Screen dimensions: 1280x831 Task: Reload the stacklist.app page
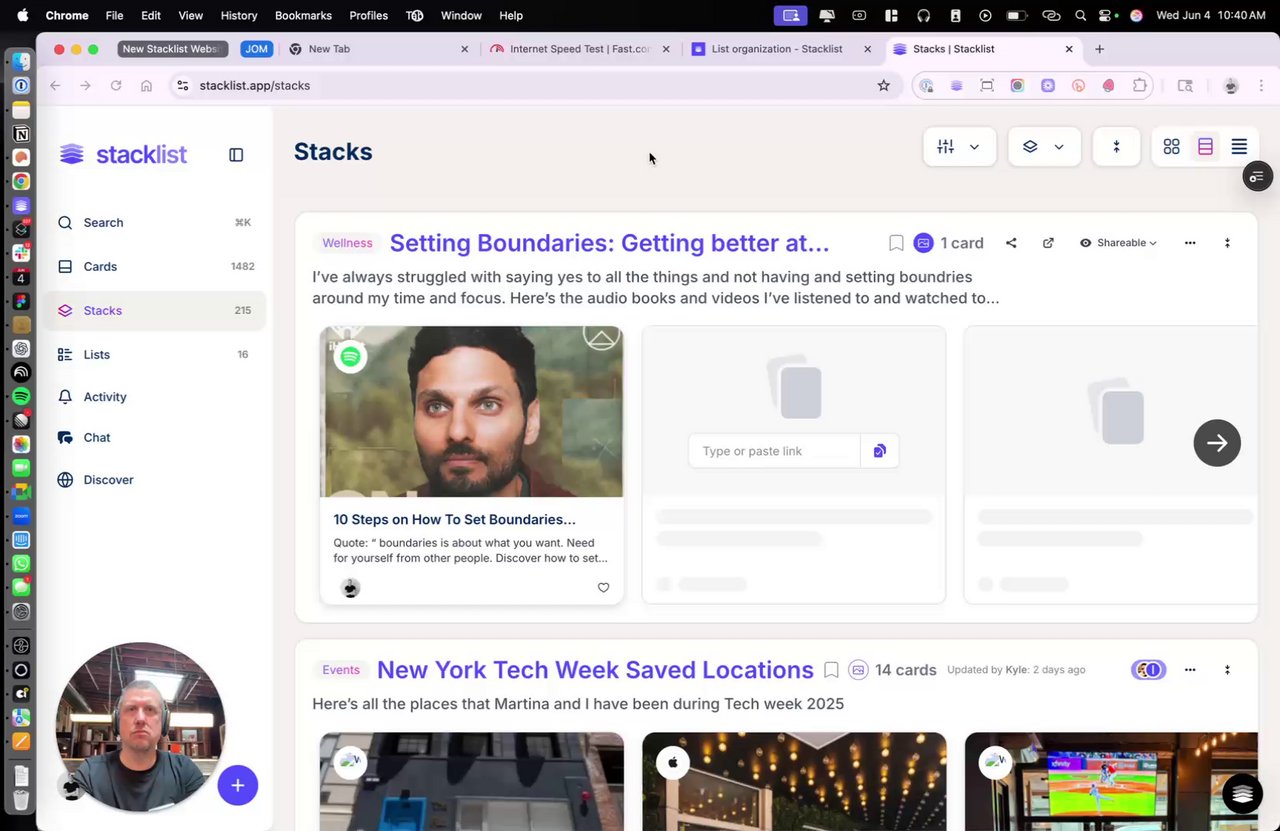pos(116,86)
